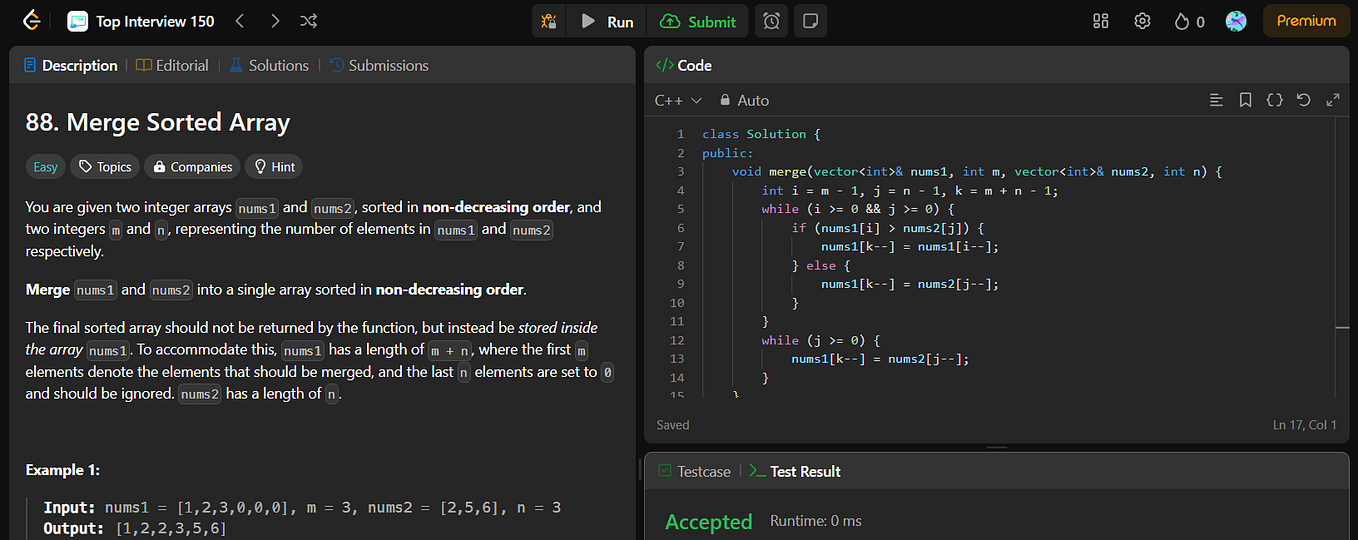
Task: Click the problem title '88. Merge Sorted Array'
Action: pos(158,123)
